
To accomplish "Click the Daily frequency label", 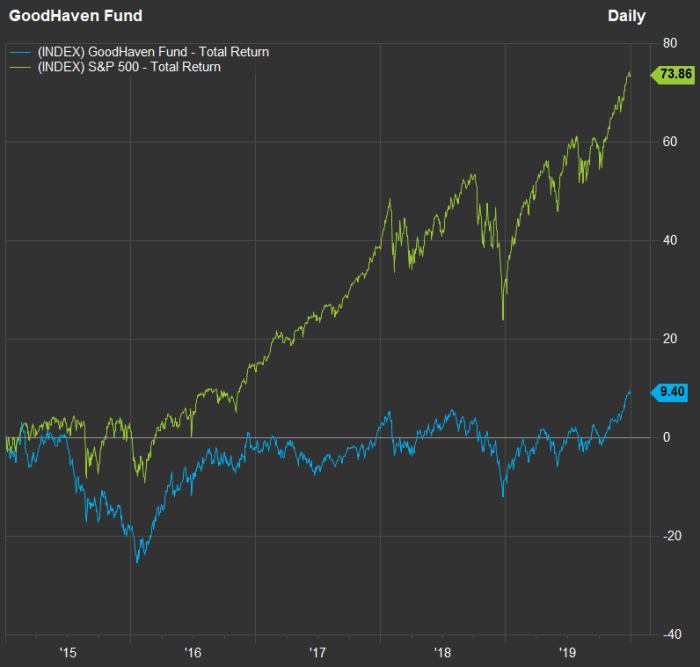I will 626,16.
